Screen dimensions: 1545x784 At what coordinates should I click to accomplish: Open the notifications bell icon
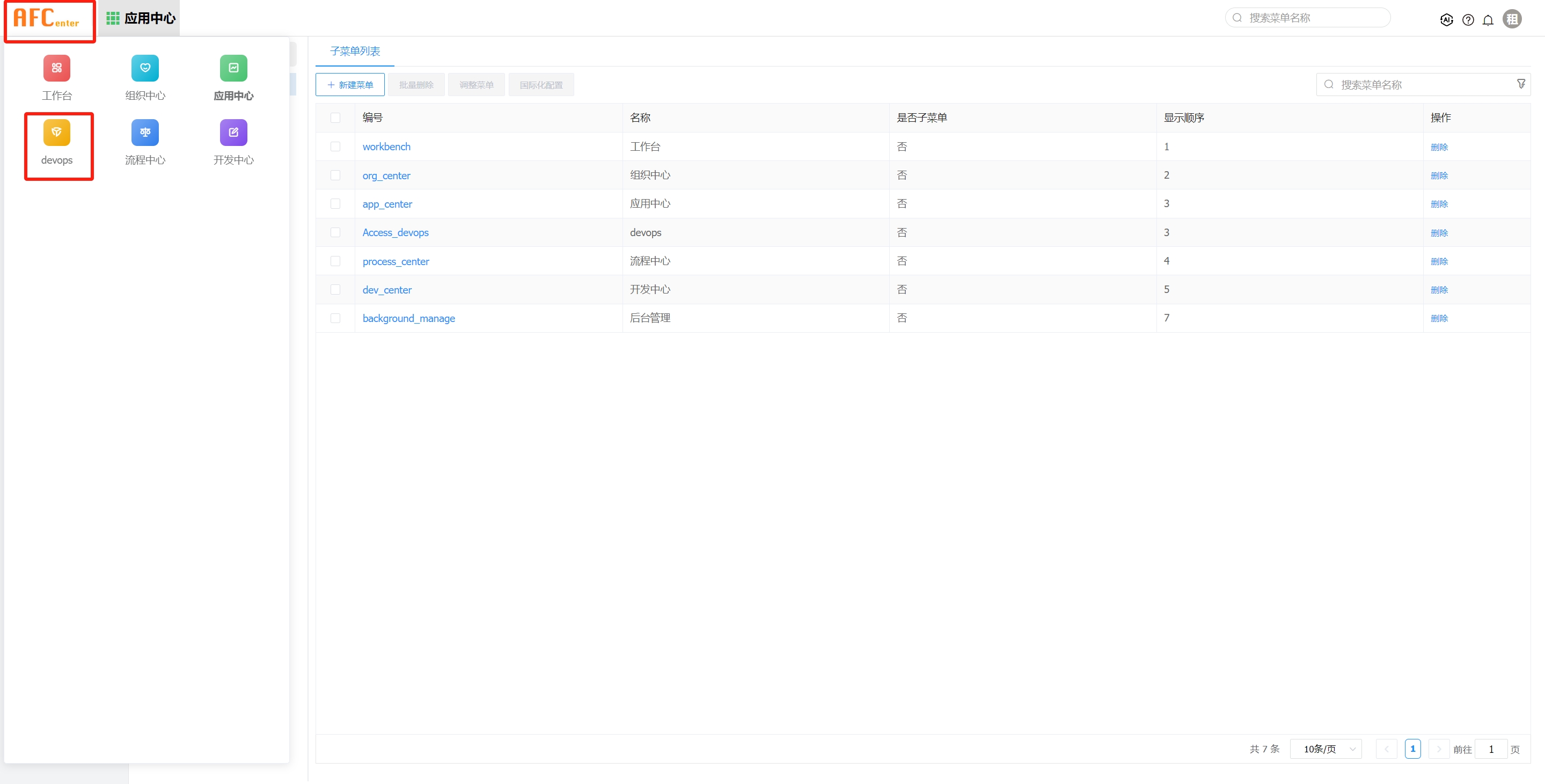[1488, 20]
